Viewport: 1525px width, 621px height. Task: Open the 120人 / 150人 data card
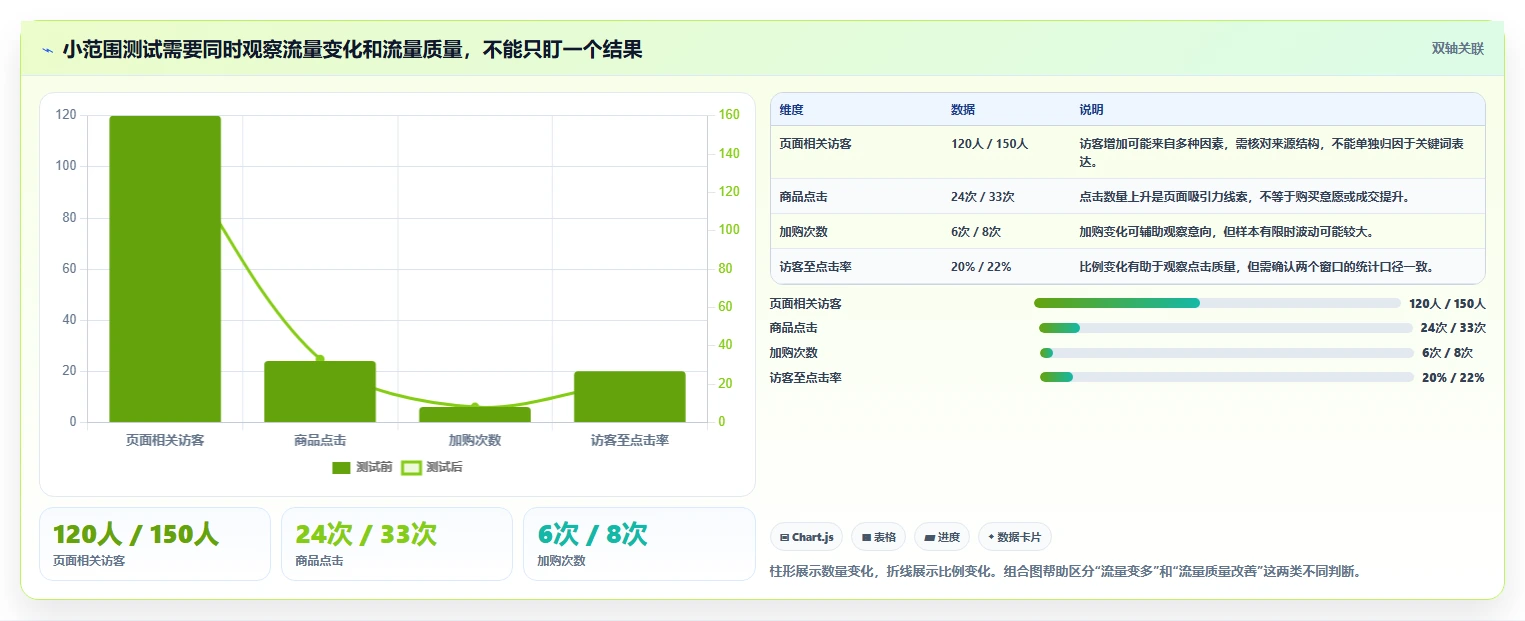155,544
